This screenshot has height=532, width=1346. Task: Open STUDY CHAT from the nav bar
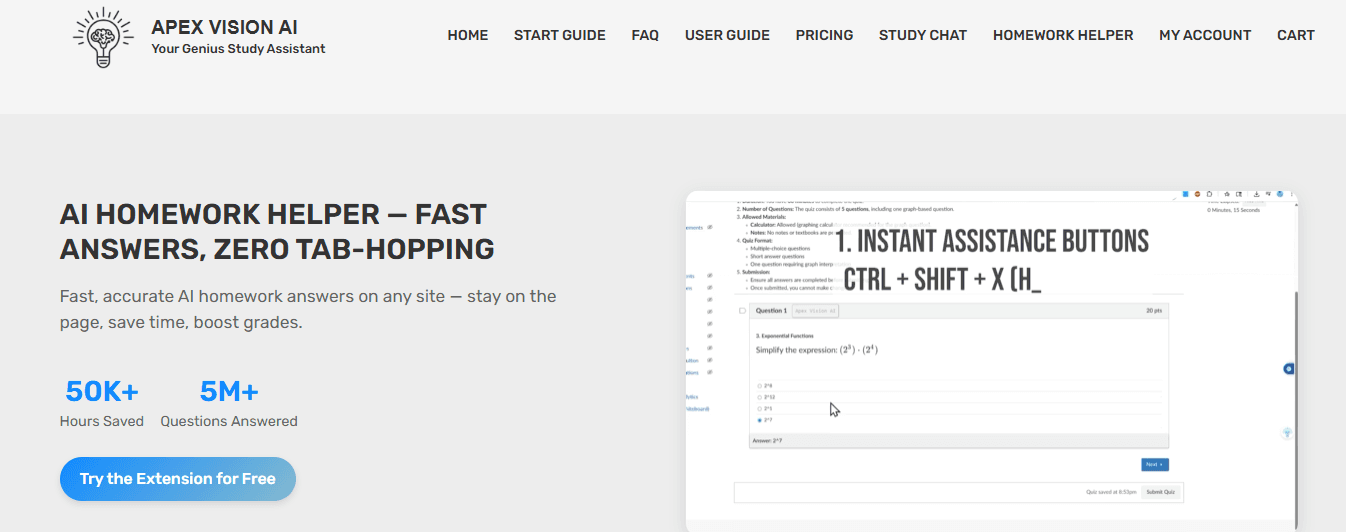[x=923, y=35]
